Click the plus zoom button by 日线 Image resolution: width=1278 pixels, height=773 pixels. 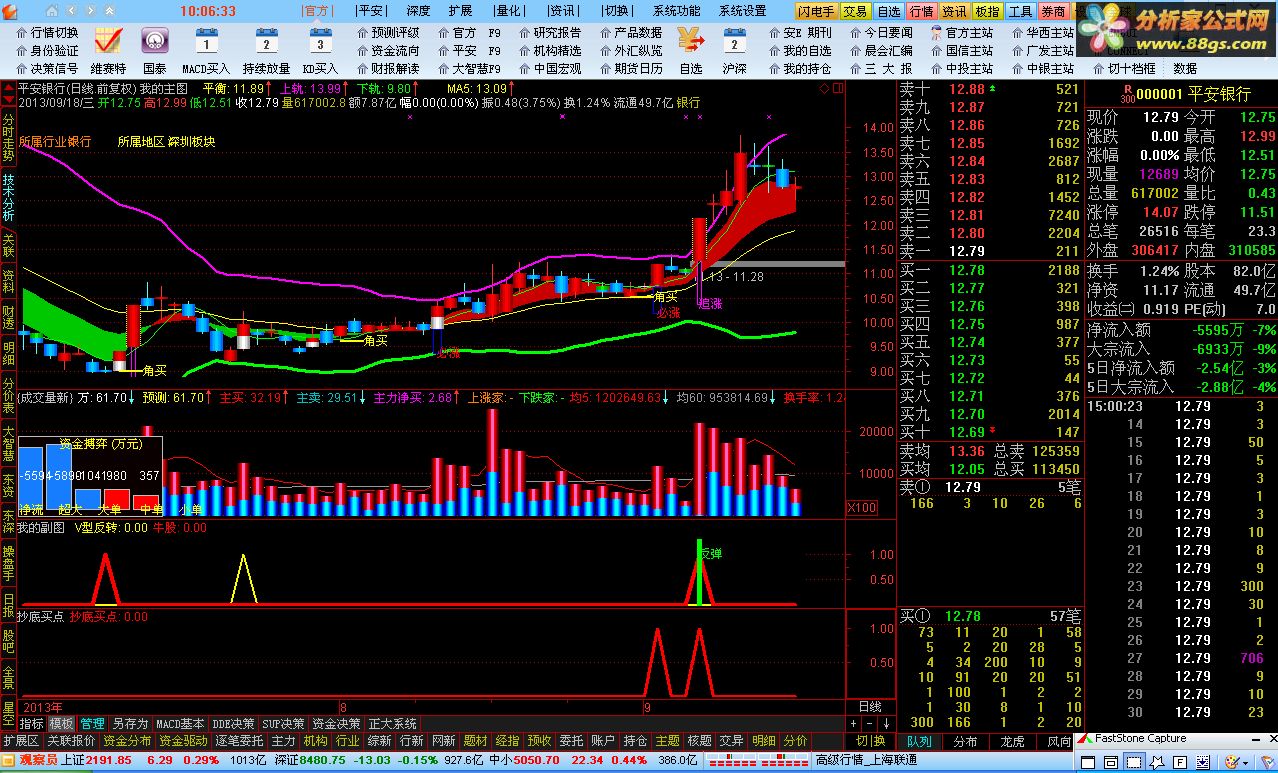pyautogui.click(x=854, y=723)
